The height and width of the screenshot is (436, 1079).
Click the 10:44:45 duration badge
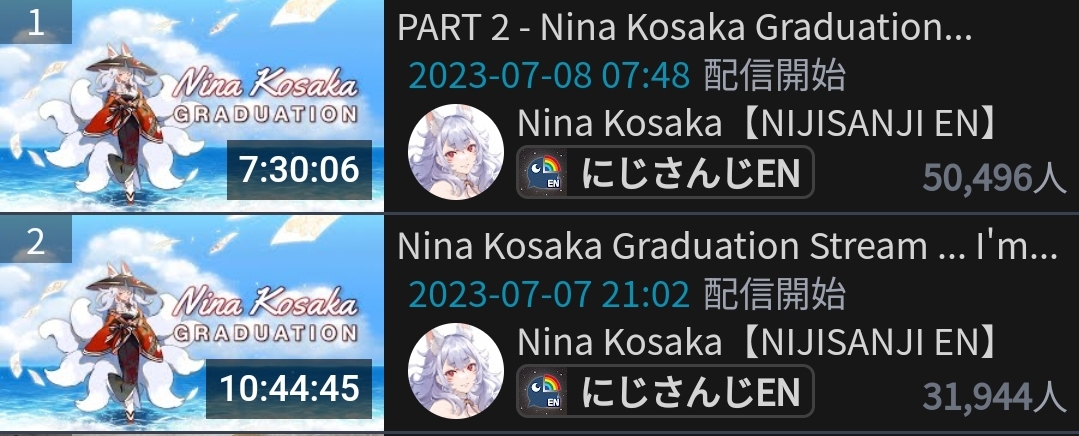(289, 388)
